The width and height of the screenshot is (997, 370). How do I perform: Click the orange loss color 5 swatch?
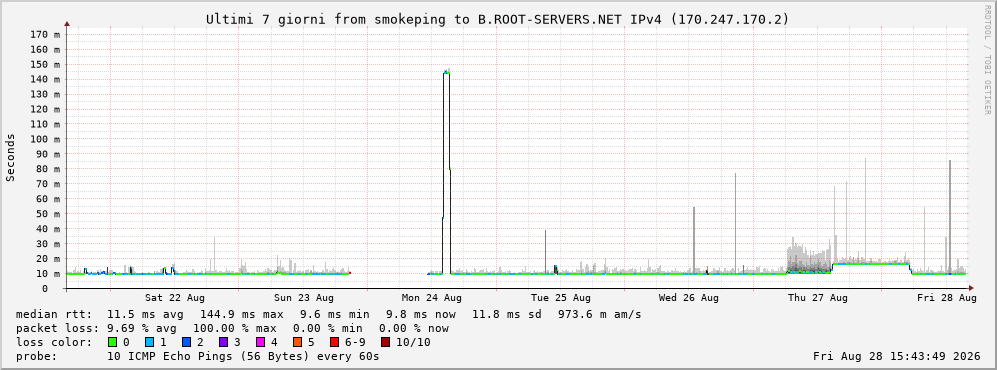click(298, 342)
